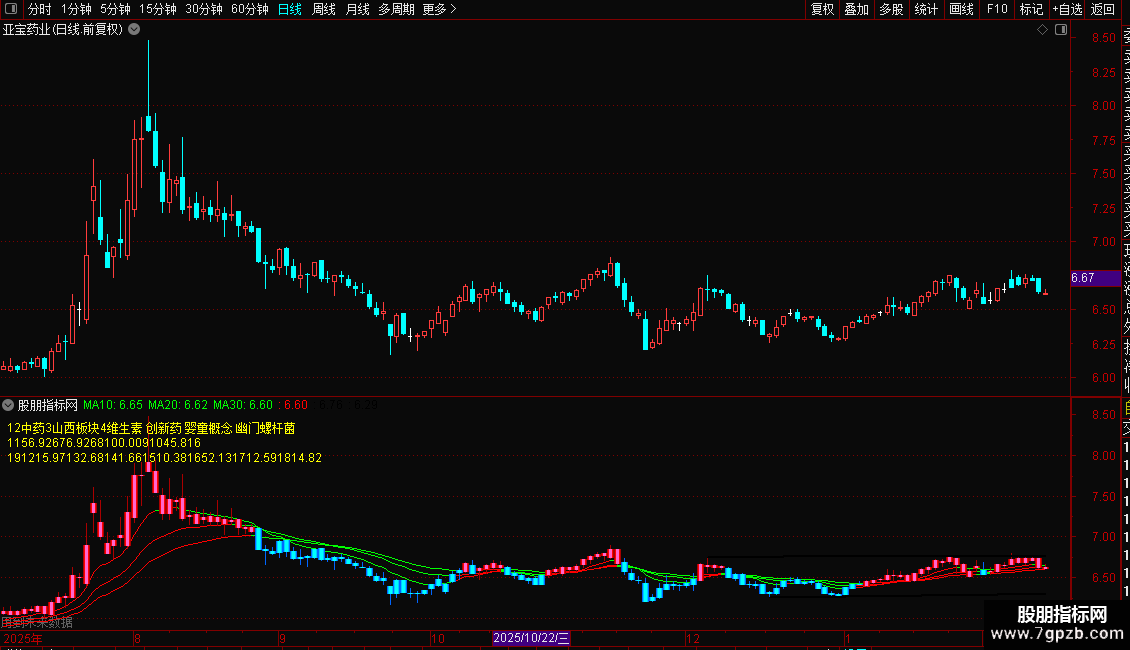This screenshot has width=1130, height=650.
Task: Click the 叠加 overlay button
Action: point(857,9)
